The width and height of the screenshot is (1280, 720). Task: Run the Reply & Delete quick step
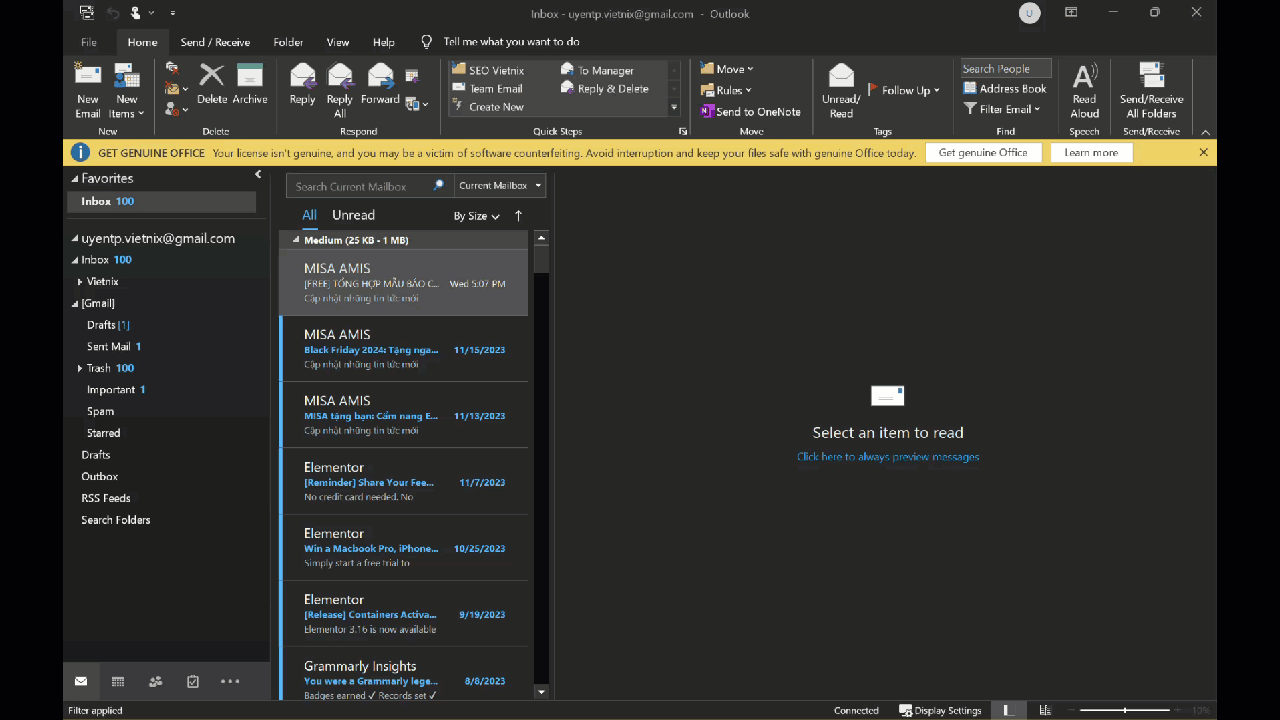click(606, 88)
